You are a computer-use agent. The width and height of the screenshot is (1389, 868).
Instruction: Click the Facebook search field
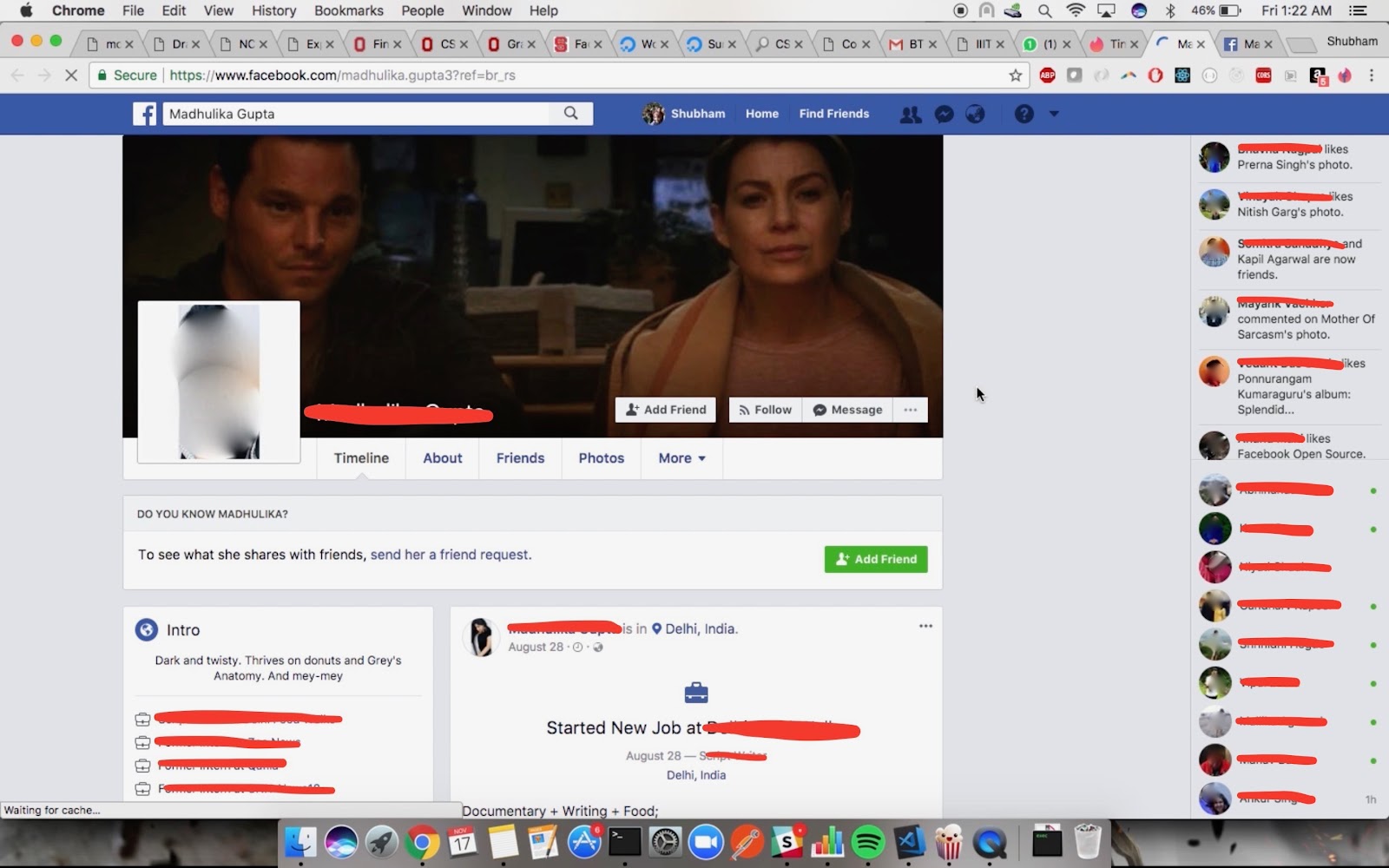tap(356, 114)
